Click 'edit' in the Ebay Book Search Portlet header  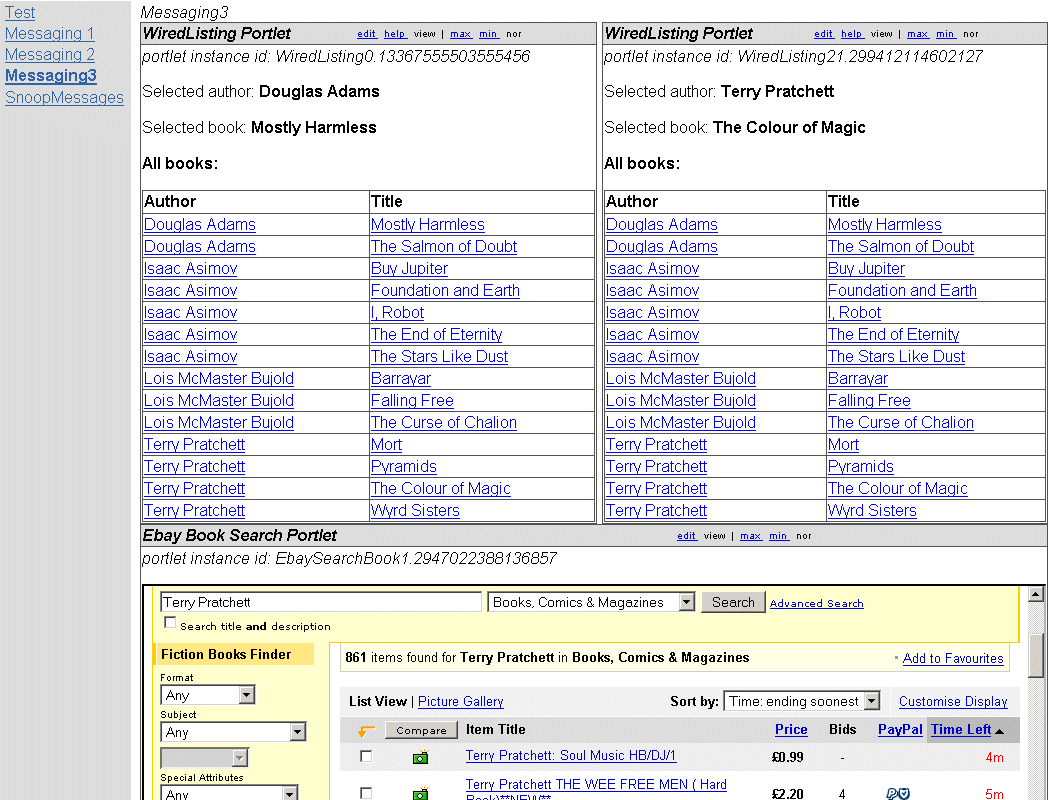pyautogui.click(x=686, y=536)
